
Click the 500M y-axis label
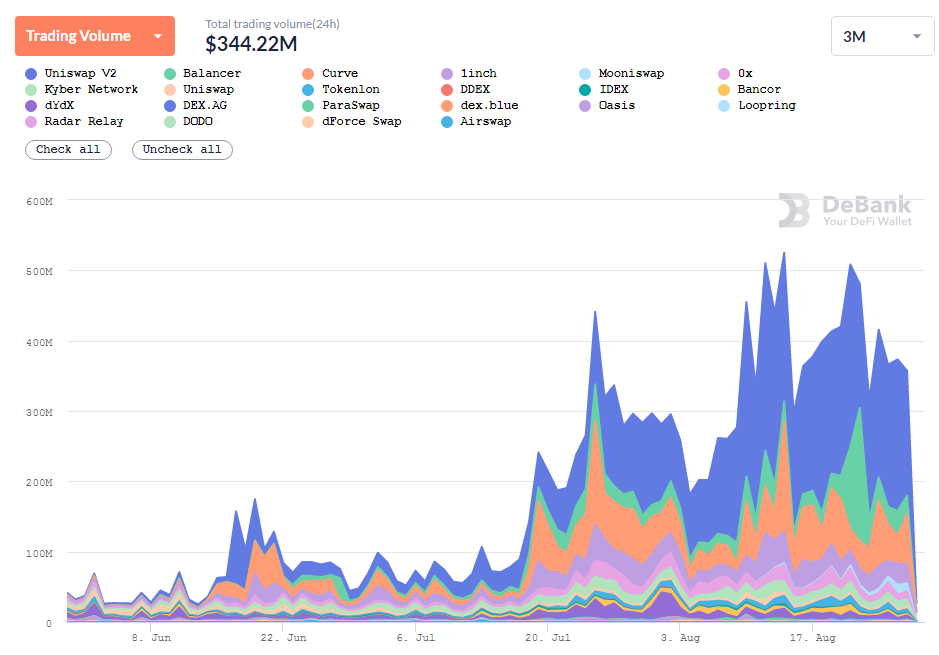(40, 272)
